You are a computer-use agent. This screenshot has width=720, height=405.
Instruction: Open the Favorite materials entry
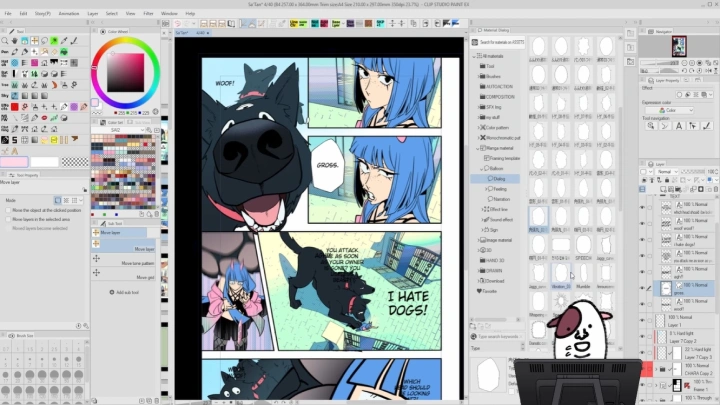click(x=486, y=291)
